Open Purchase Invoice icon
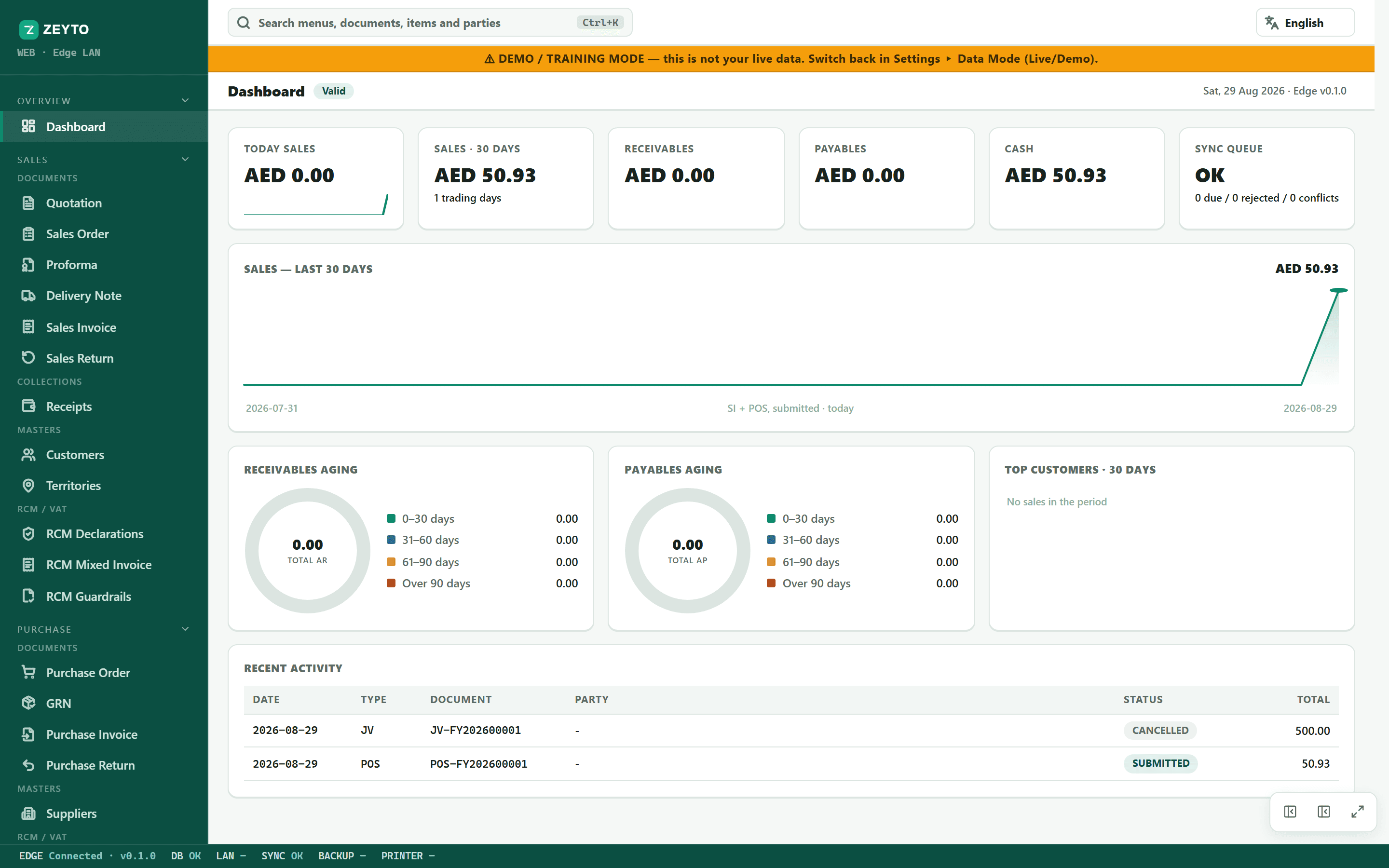The width and height of the screenshot is (1389, 868). coord(28,734)
